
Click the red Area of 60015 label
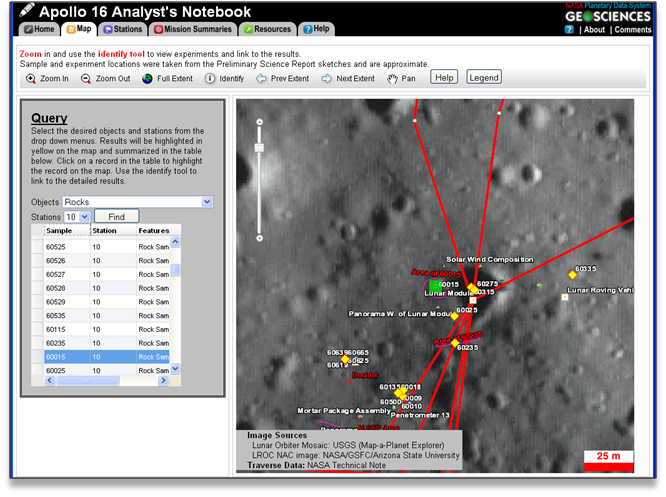[435, 273]
